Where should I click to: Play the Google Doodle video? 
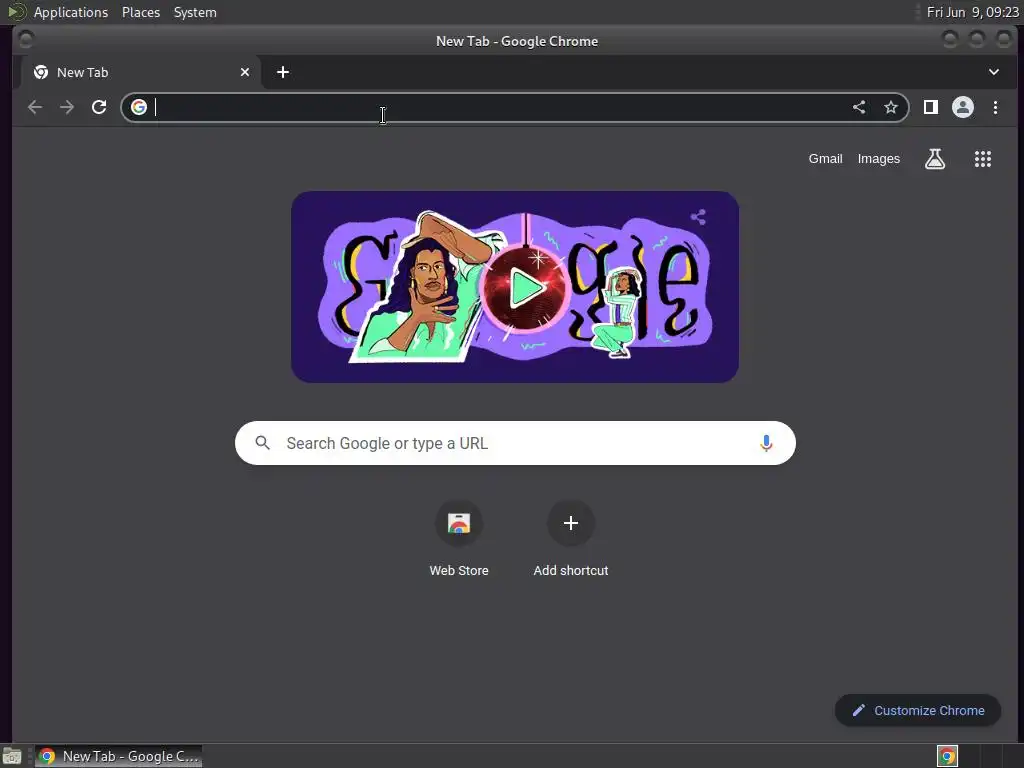click(526, 287)
